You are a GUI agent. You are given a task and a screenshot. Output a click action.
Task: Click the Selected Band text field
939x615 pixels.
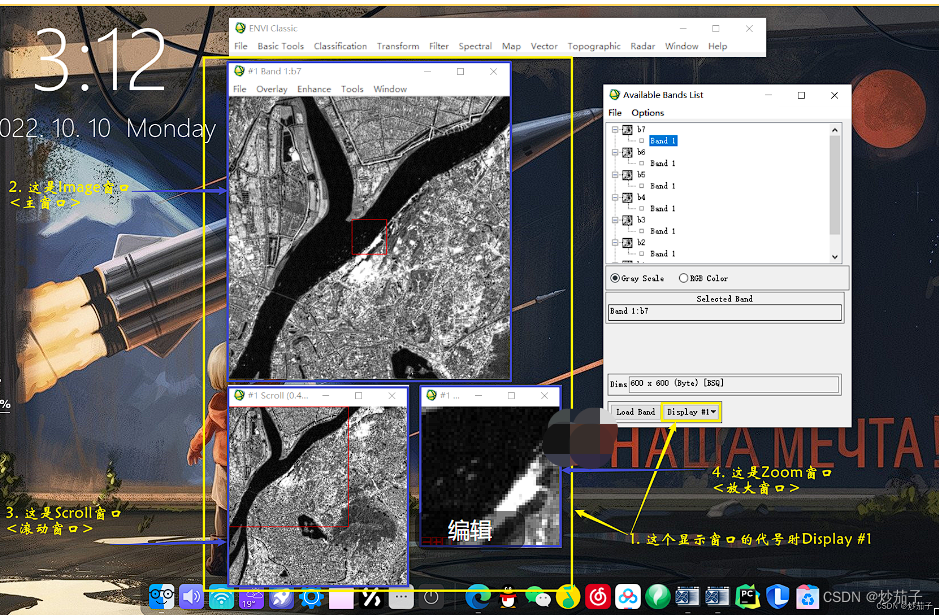tap(725, 311)
